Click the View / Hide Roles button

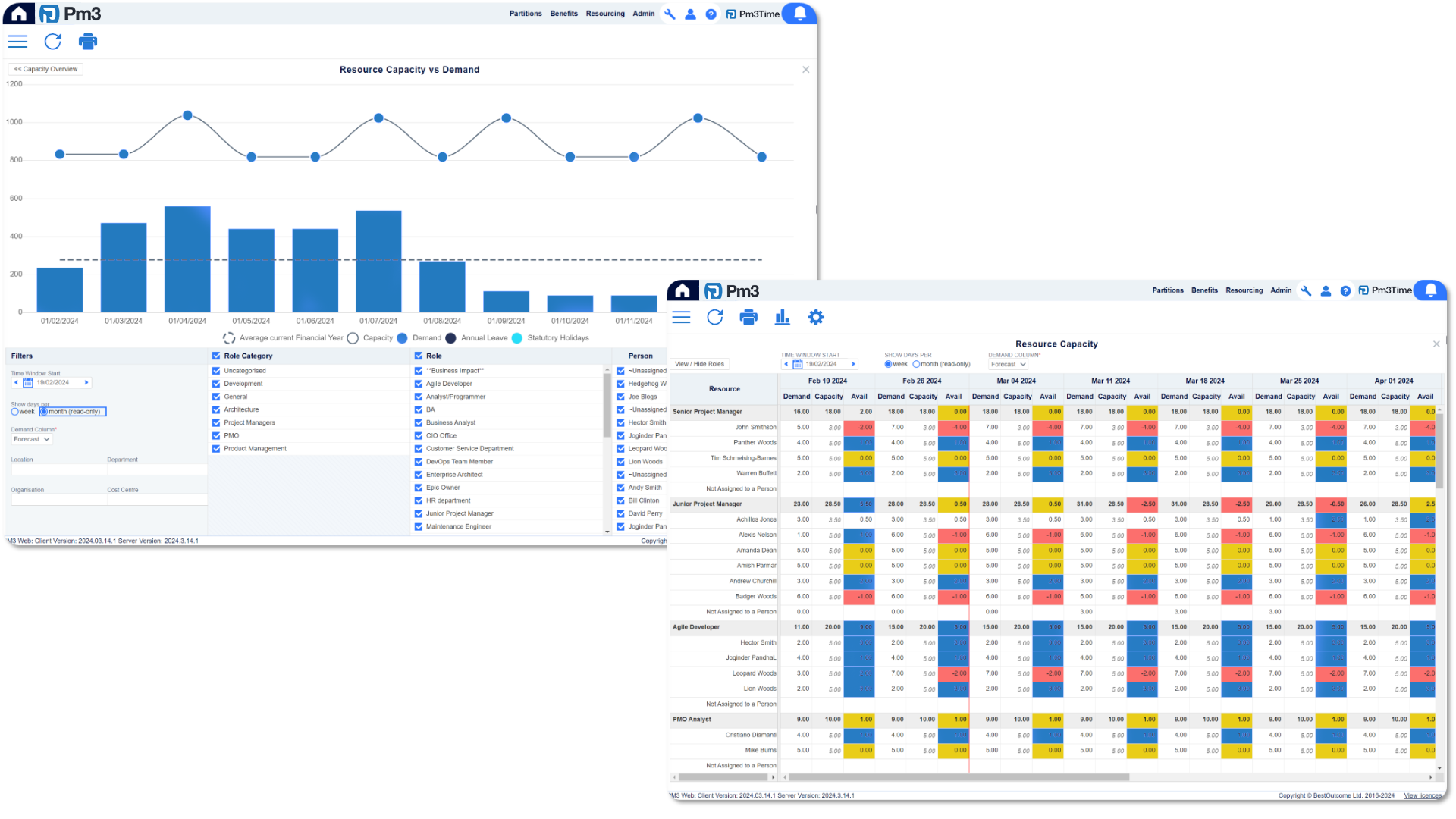pyautogui.click(x=699, y=364)
